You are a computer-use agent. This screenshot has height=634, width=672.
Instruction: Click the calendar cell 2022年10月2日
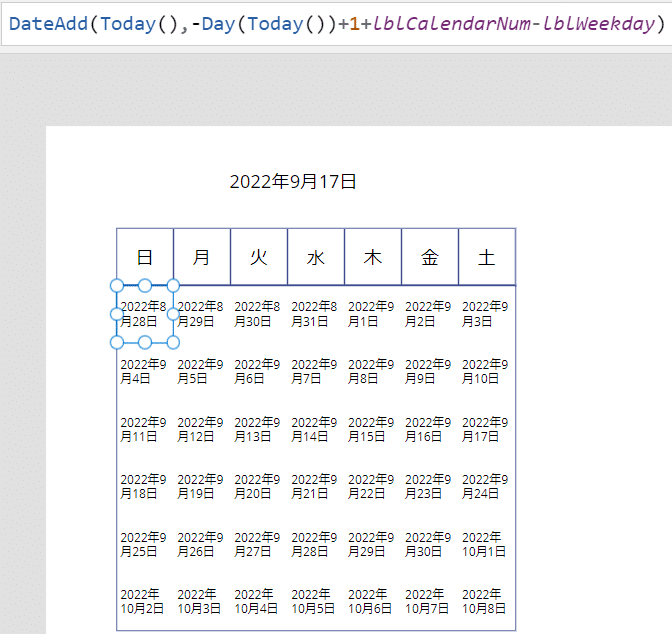click(145, 601)
